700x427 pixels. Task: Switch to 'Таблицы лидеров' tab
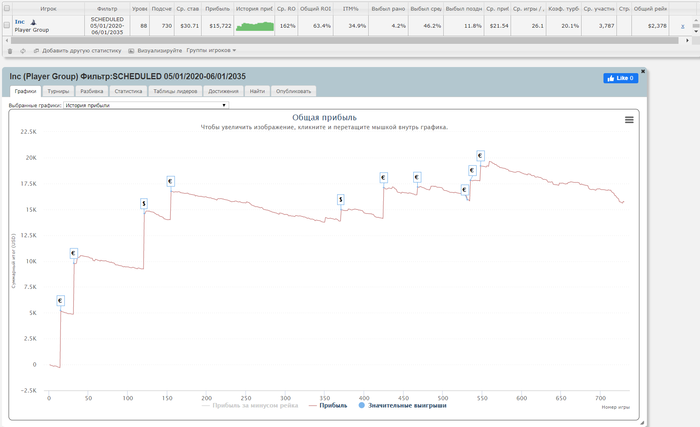pyautogui.click(x=175, y=91)
